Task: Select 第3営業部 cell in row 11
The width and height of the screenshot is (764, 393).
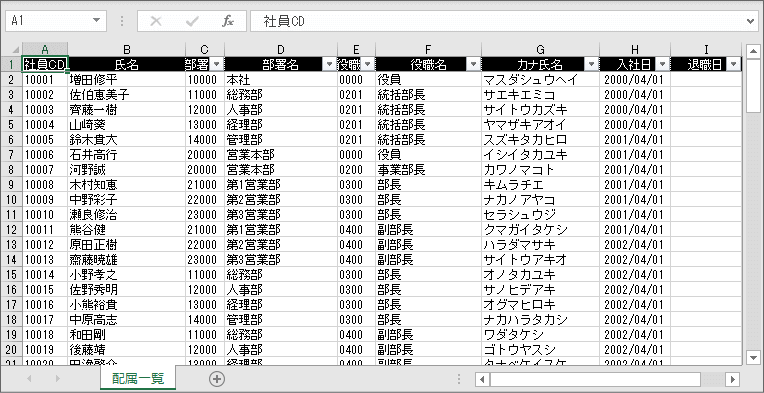Action: pyautogui.click(x=281, y=215)
